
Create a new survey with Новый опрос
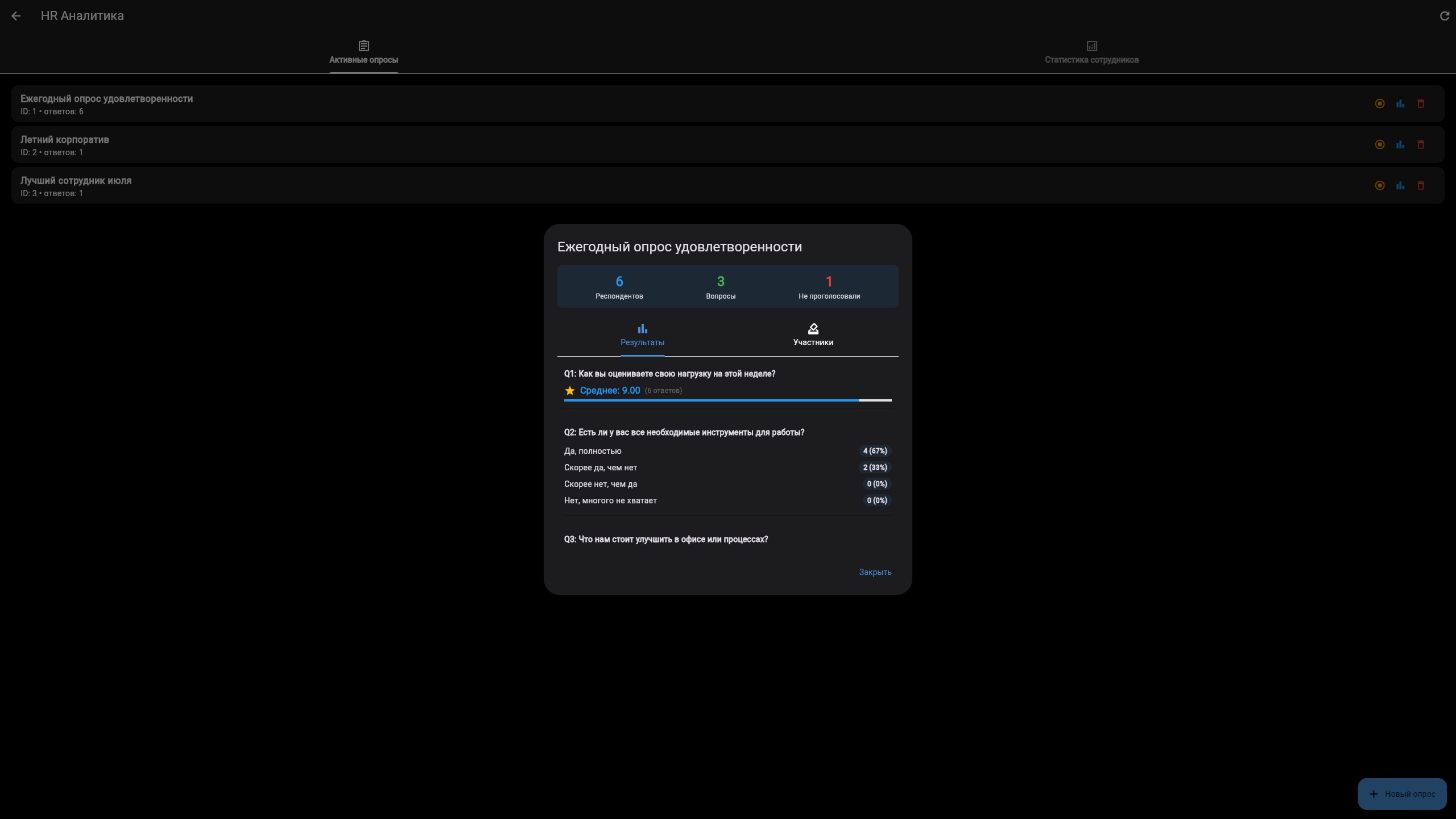(x=1402, y=794)
